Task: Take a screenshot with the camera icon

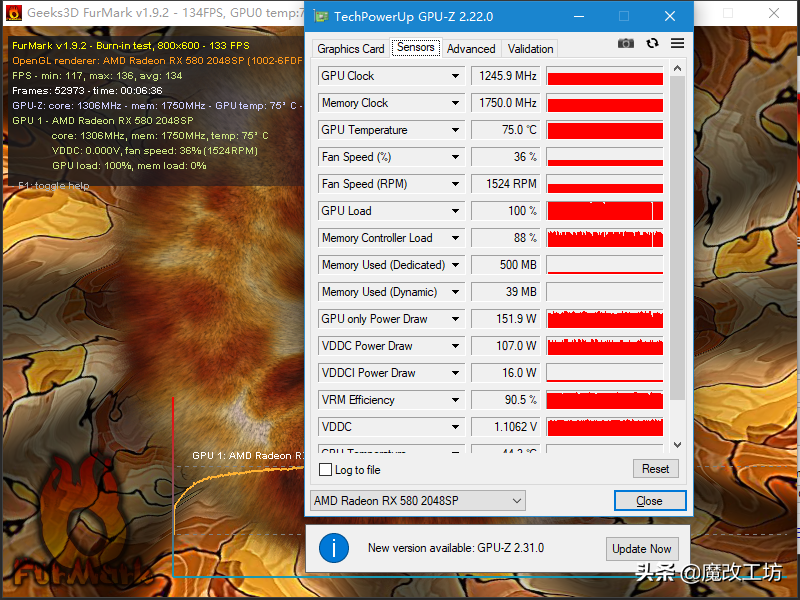Action: click(626, 43)
